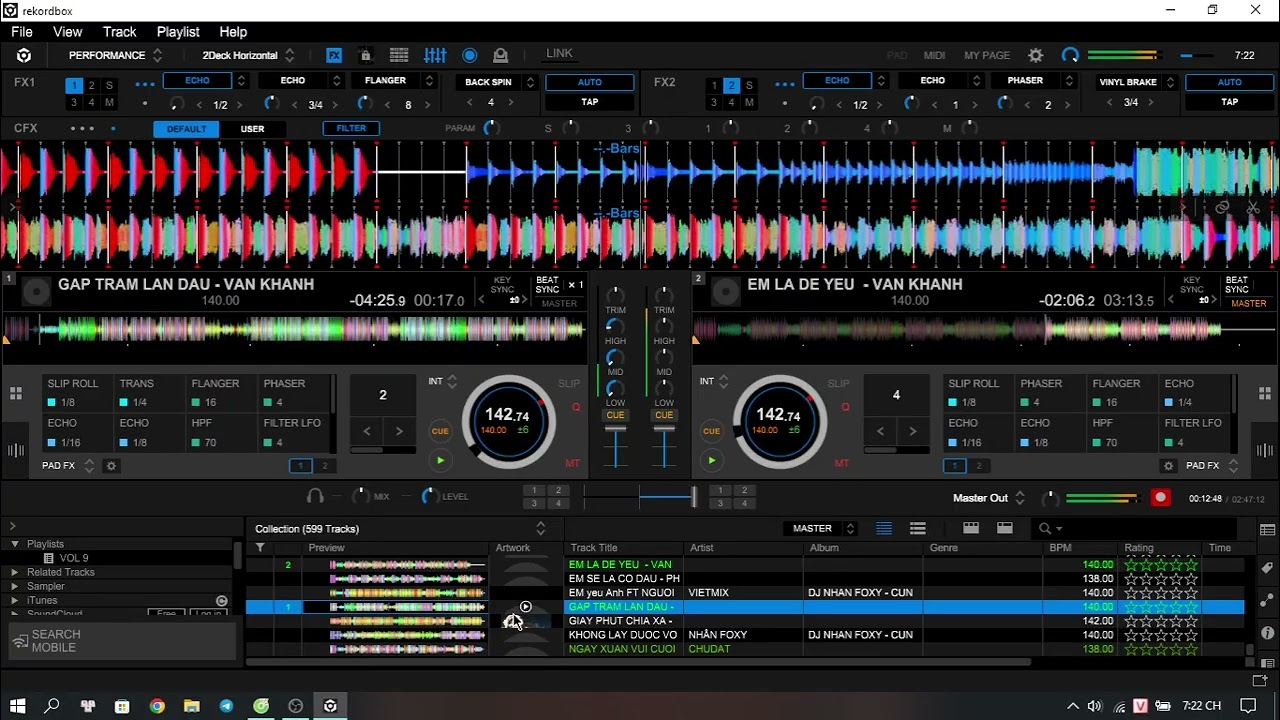The image size is (1280, 720).
Task: Open the Track menu
Action: pos(119,32)
